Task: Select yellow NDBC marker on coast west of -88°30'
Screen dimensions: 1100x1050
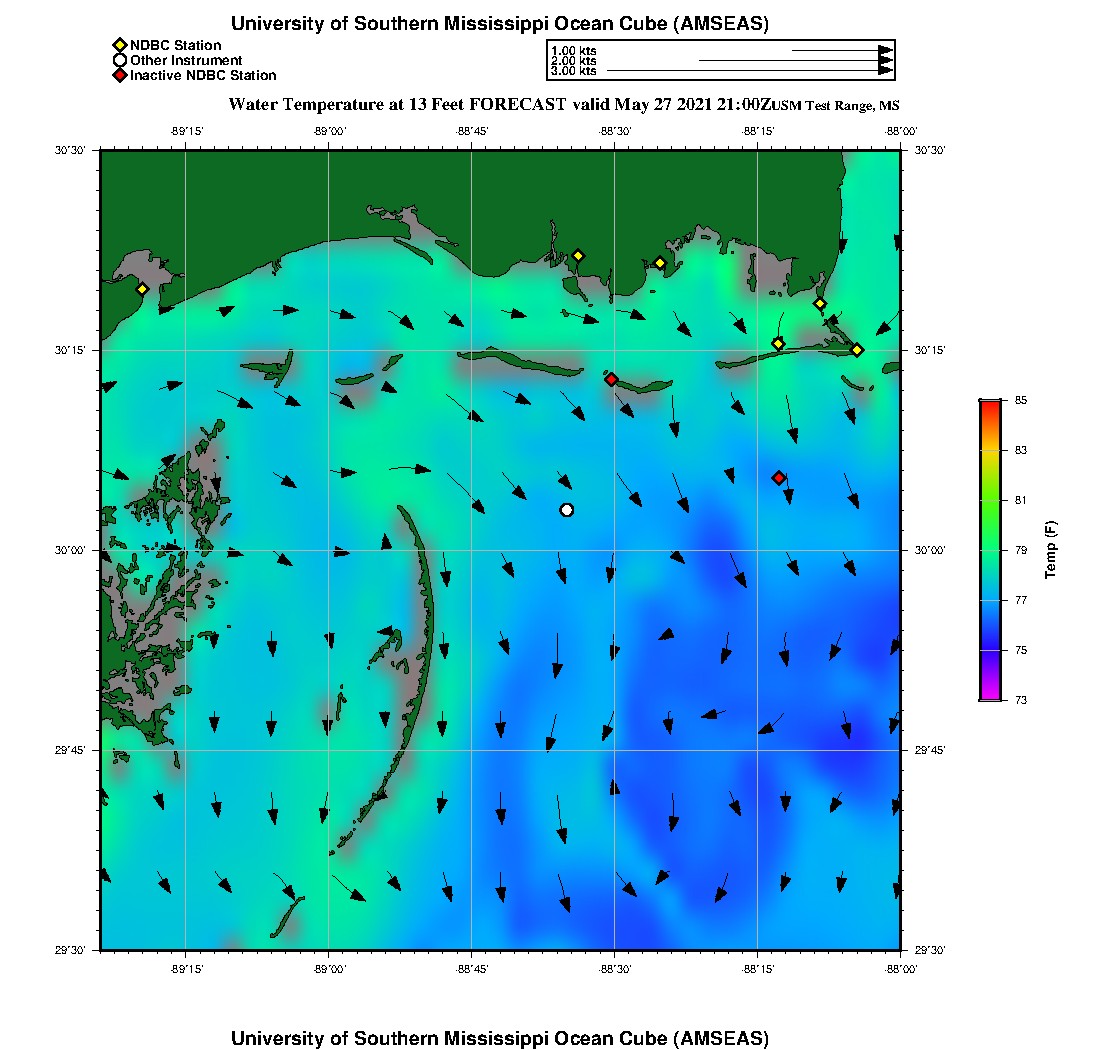Action: [578, 256]
